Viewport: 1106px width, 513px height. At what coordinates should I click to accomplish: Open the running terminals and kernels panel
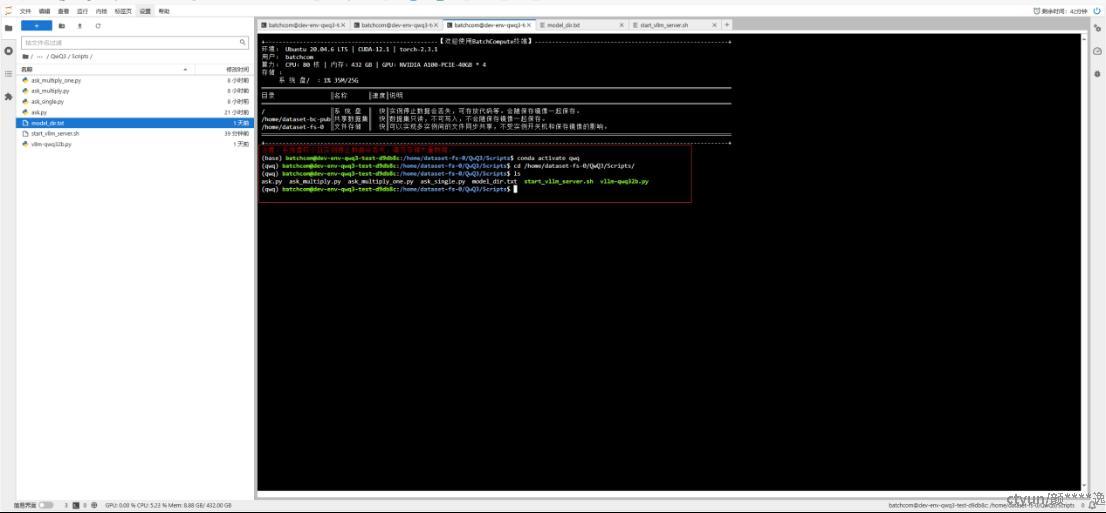tap(8, 52)
